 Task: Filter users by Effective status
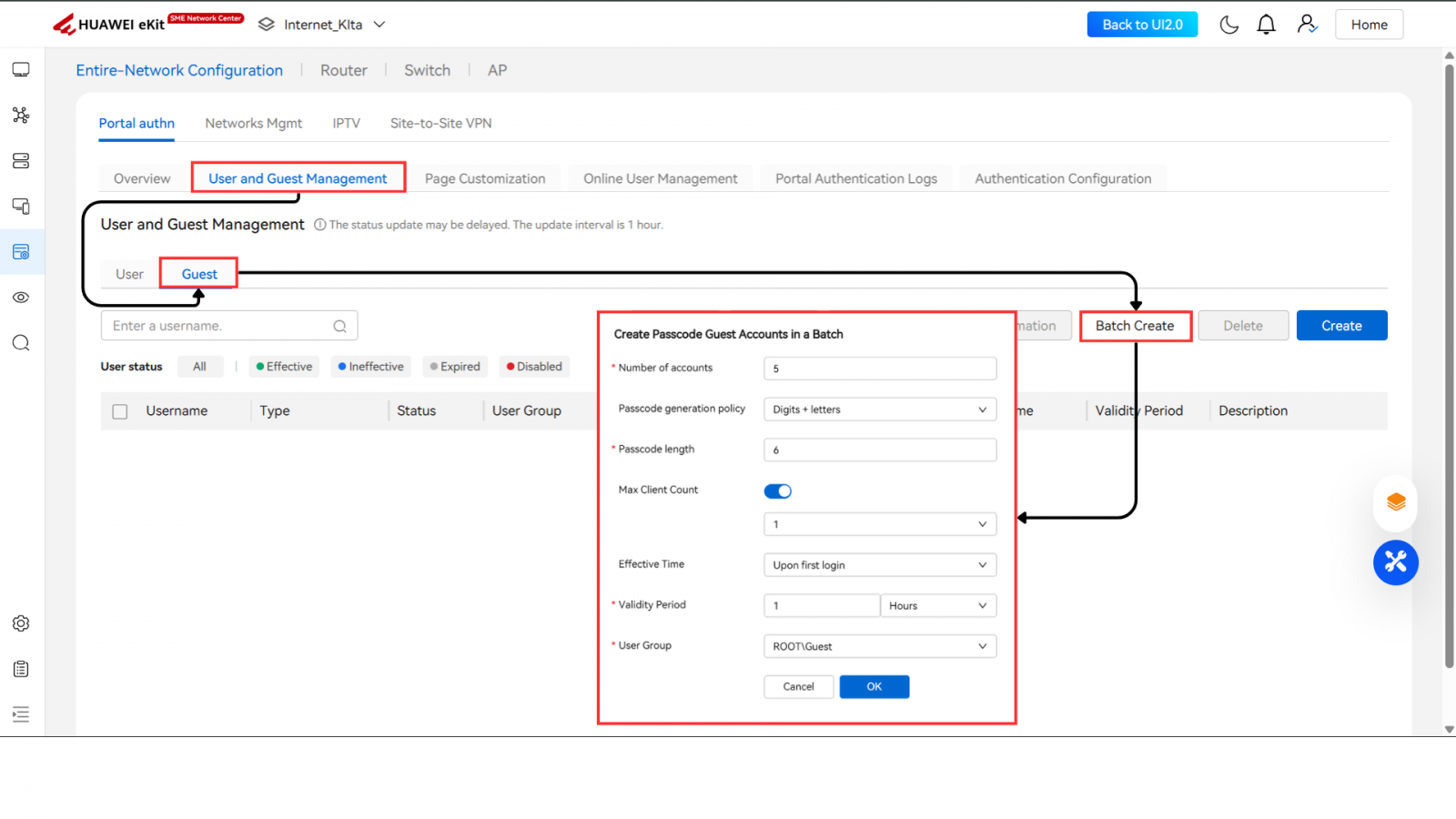[x=284, y=367]
